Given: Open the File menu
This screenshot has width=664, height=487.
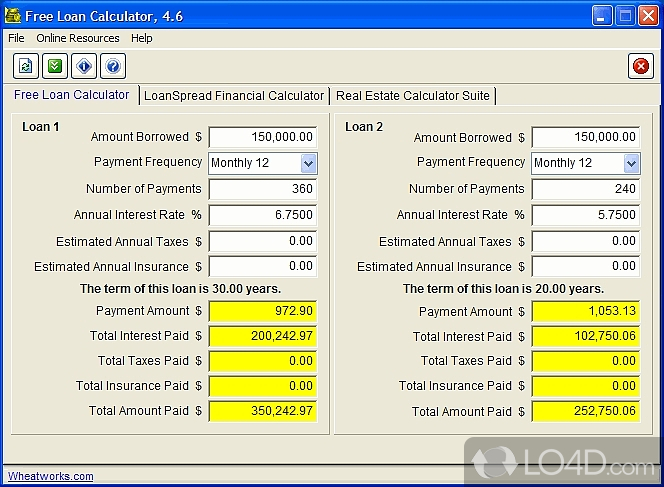Looking at the screenshot, I should 16,38.
